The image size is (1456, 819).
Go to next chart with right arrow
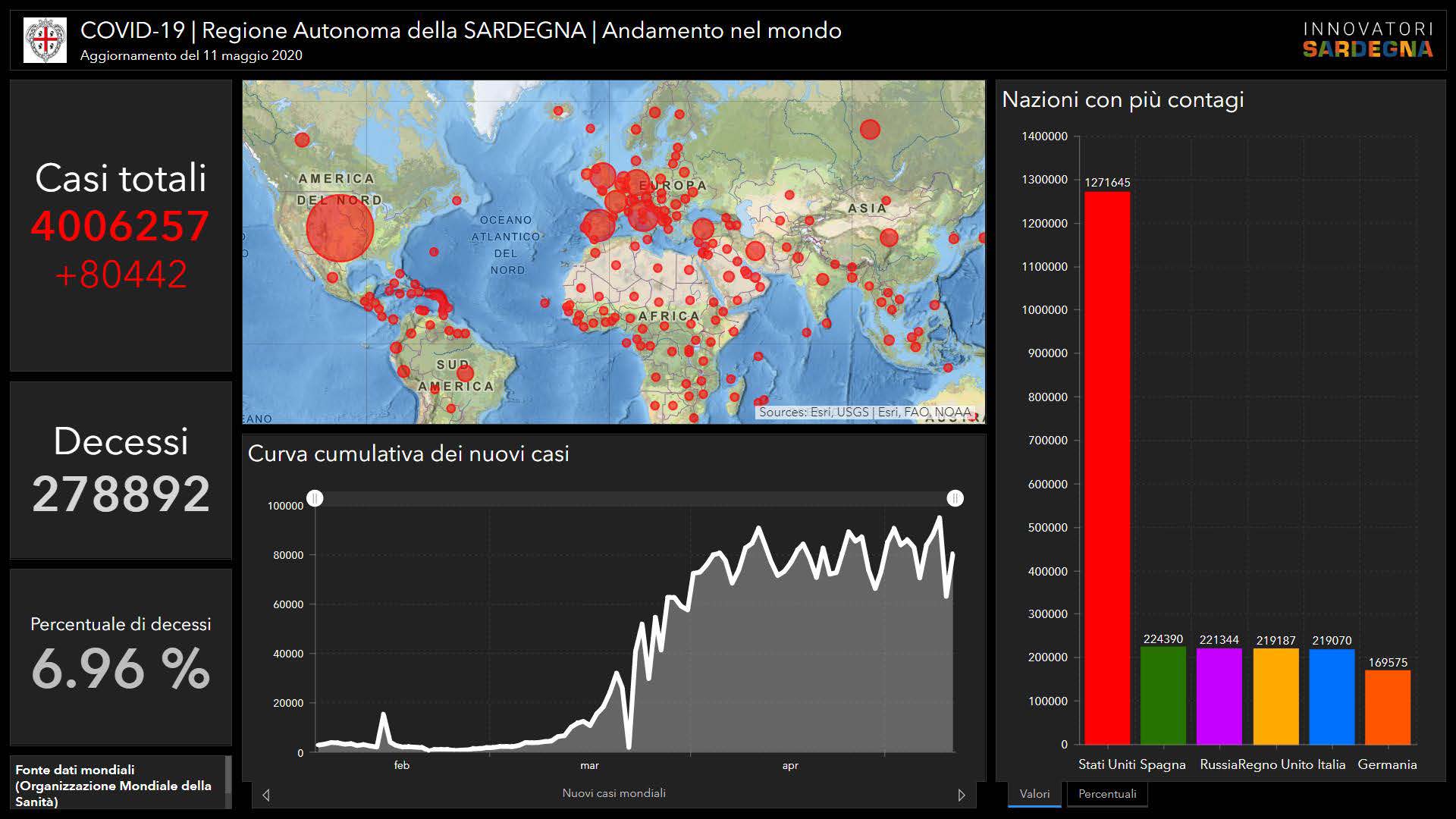click(961, 795)
